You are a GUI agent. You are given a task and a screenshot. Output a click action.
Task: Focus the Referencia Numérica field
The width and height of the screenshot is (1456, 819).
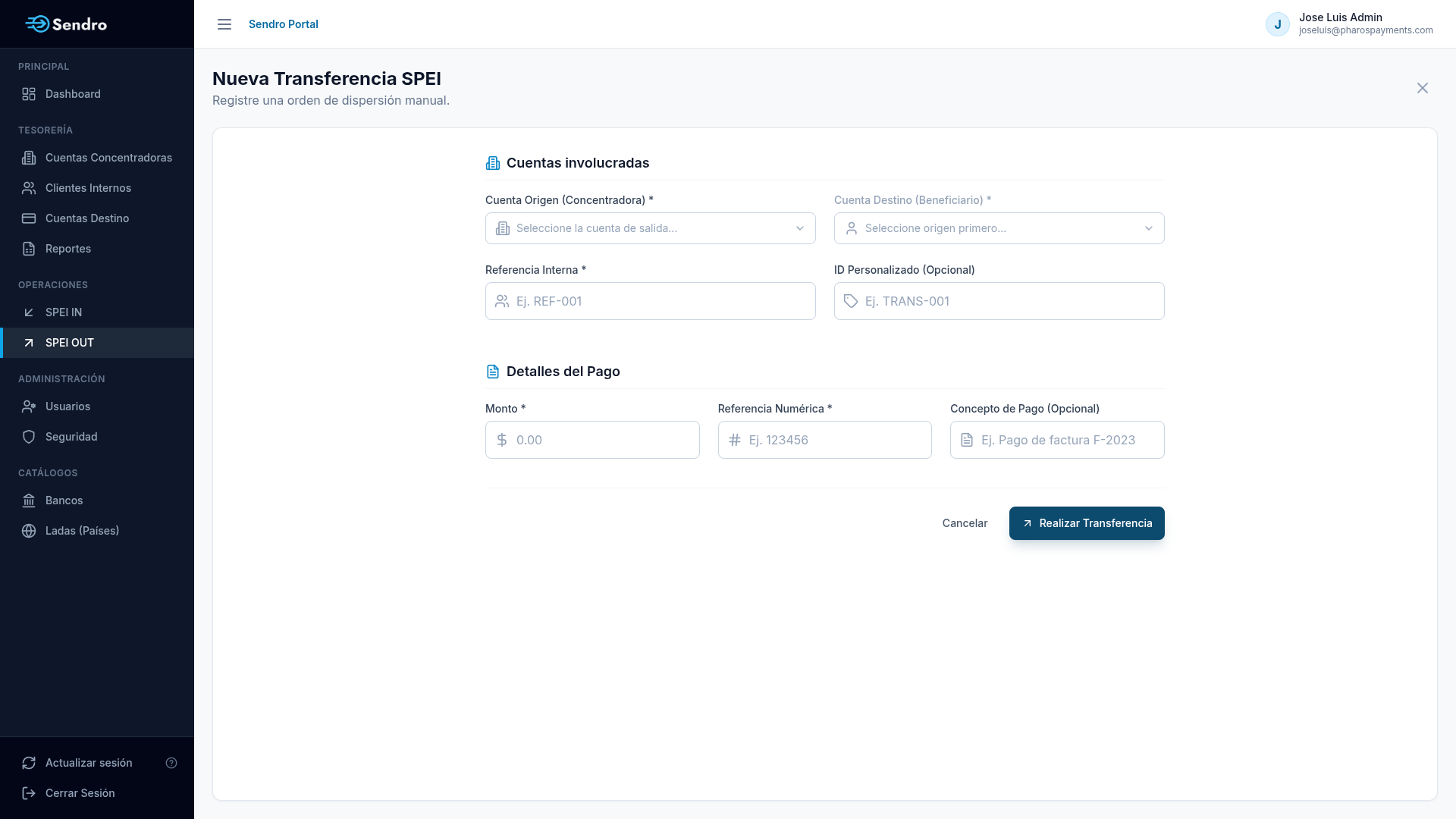[x=825, y=440]
